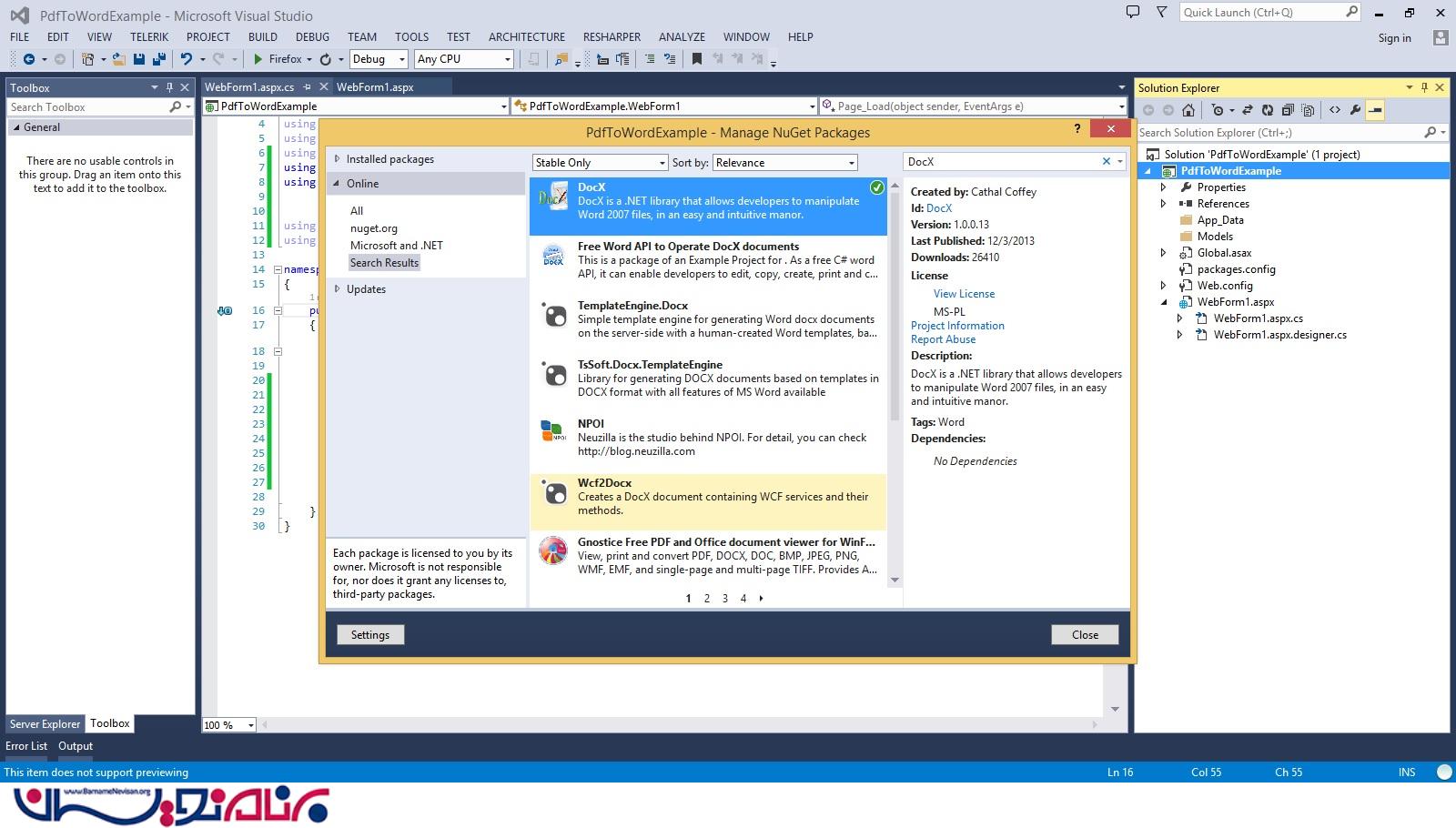Click the Settings button in NuGet dialog

370,635
